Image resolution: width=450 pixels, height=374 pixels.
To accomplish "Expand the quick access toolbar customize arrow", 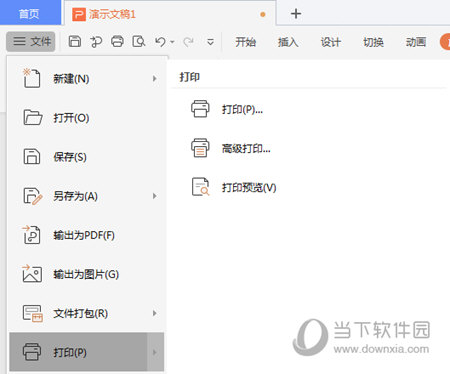I will pos(210,42).
